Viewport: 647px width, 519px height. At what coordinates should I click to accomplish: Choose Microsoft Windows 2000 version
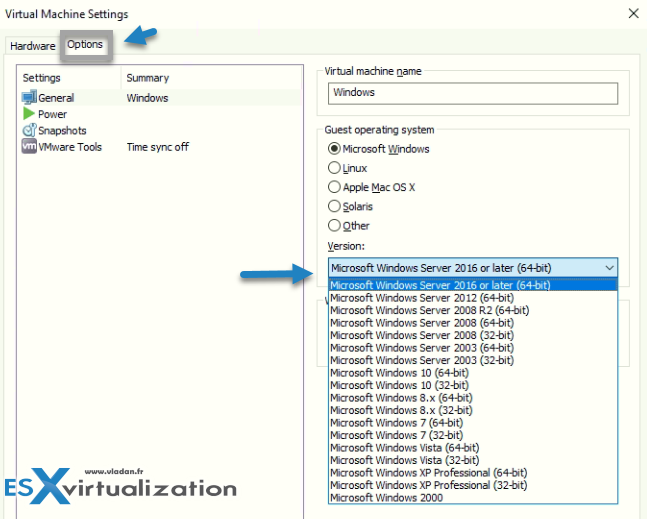coord(473,498)
